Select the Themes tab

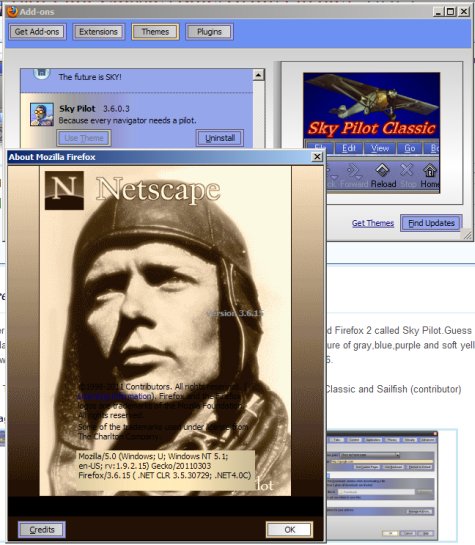click(155, 32)
